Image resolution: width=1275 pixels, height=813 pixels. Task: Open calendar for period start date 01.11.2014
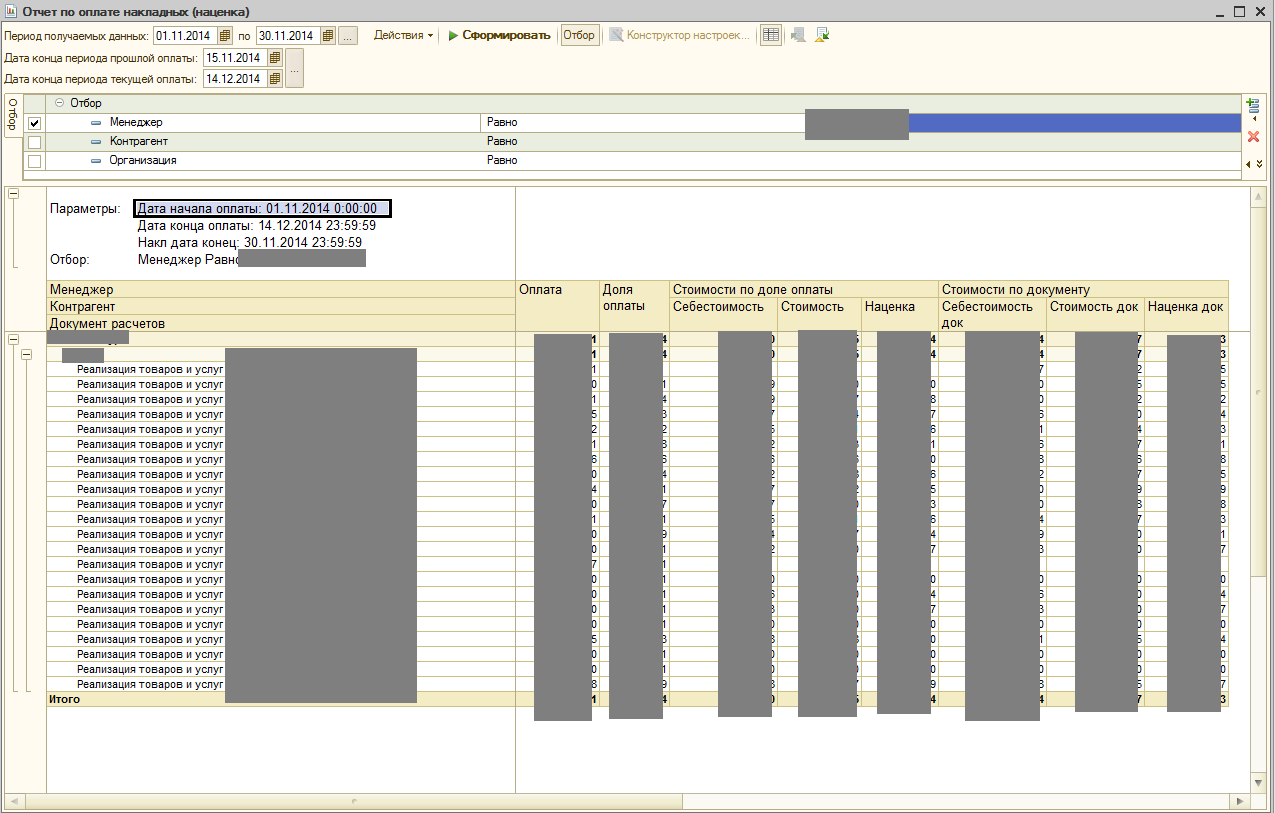click(x=225, y=36)
